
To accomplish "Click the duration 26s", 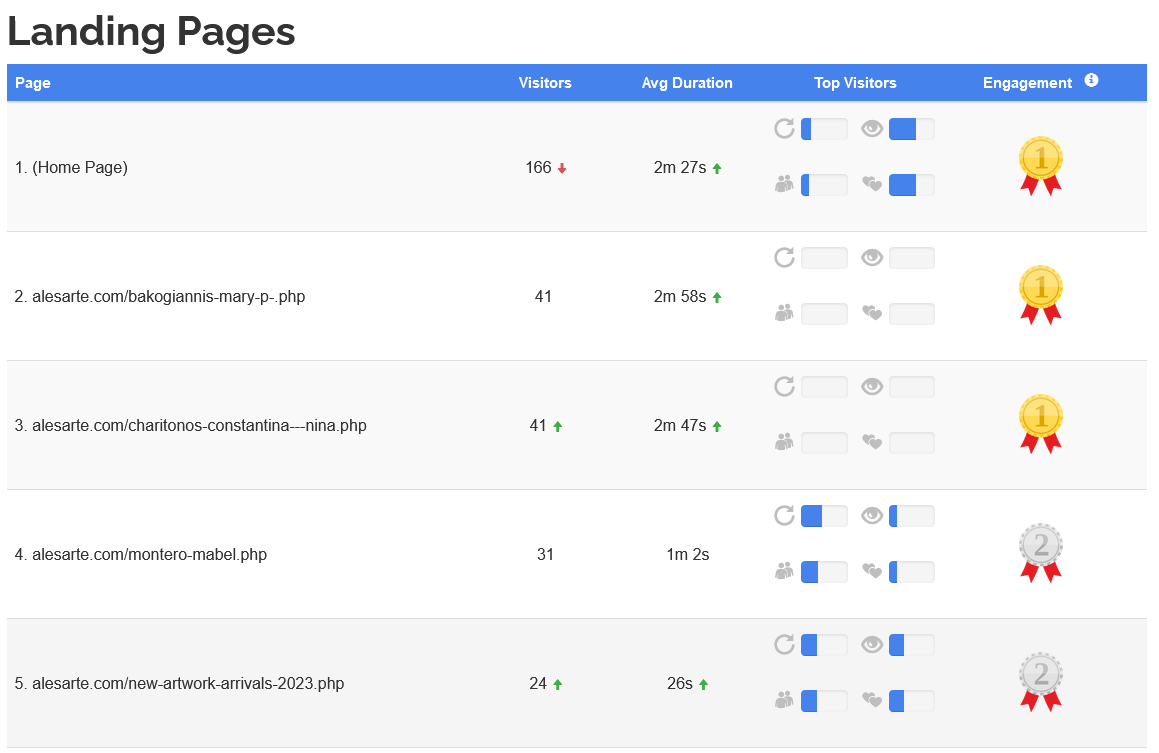I will [x=679, y=684].
